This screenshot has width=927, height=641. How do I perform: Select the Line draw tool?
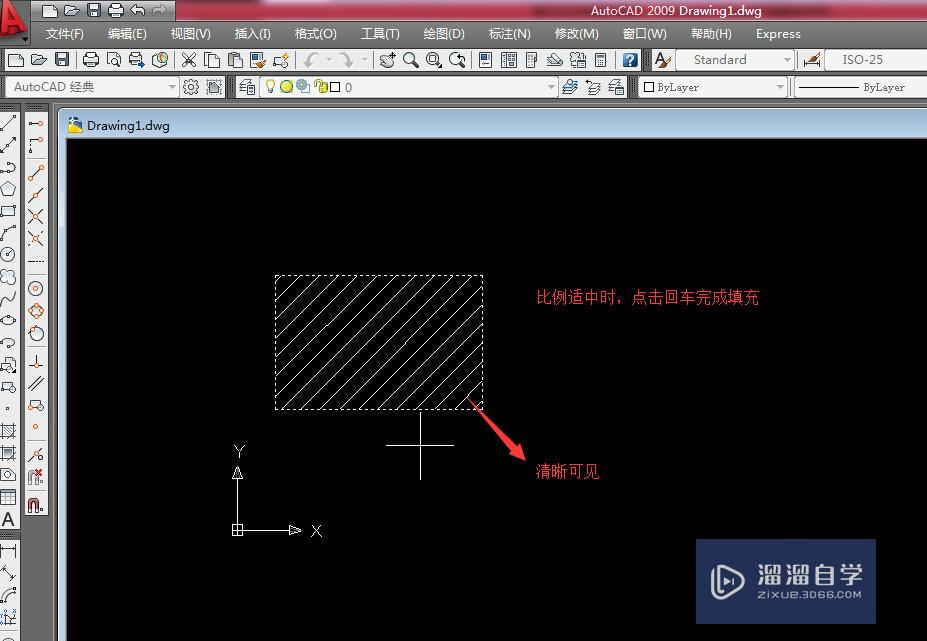[8, 124]
